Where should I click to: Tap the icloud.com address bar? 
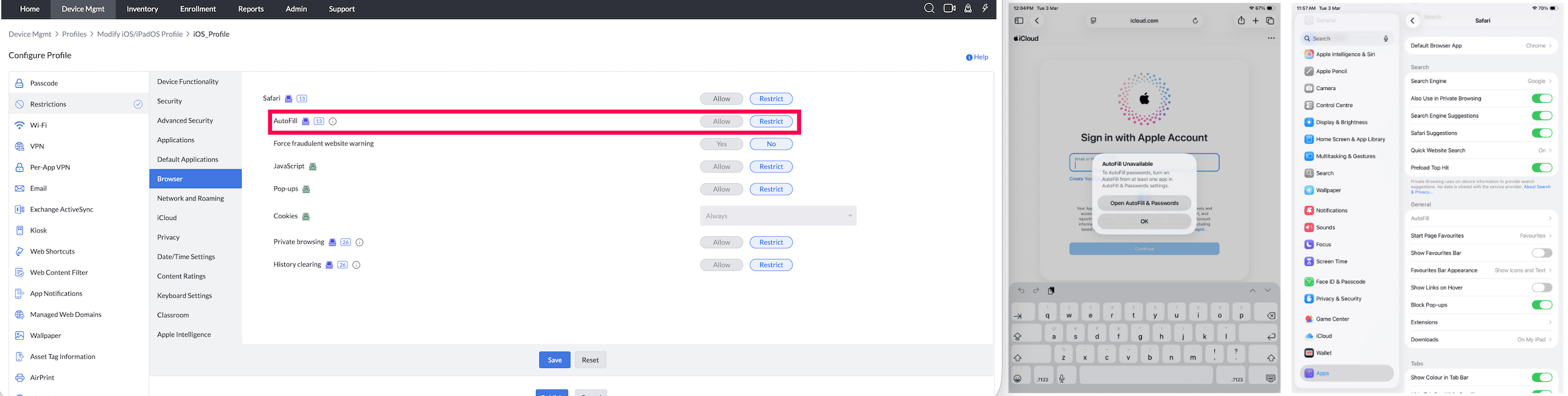tap(1144, 21)
